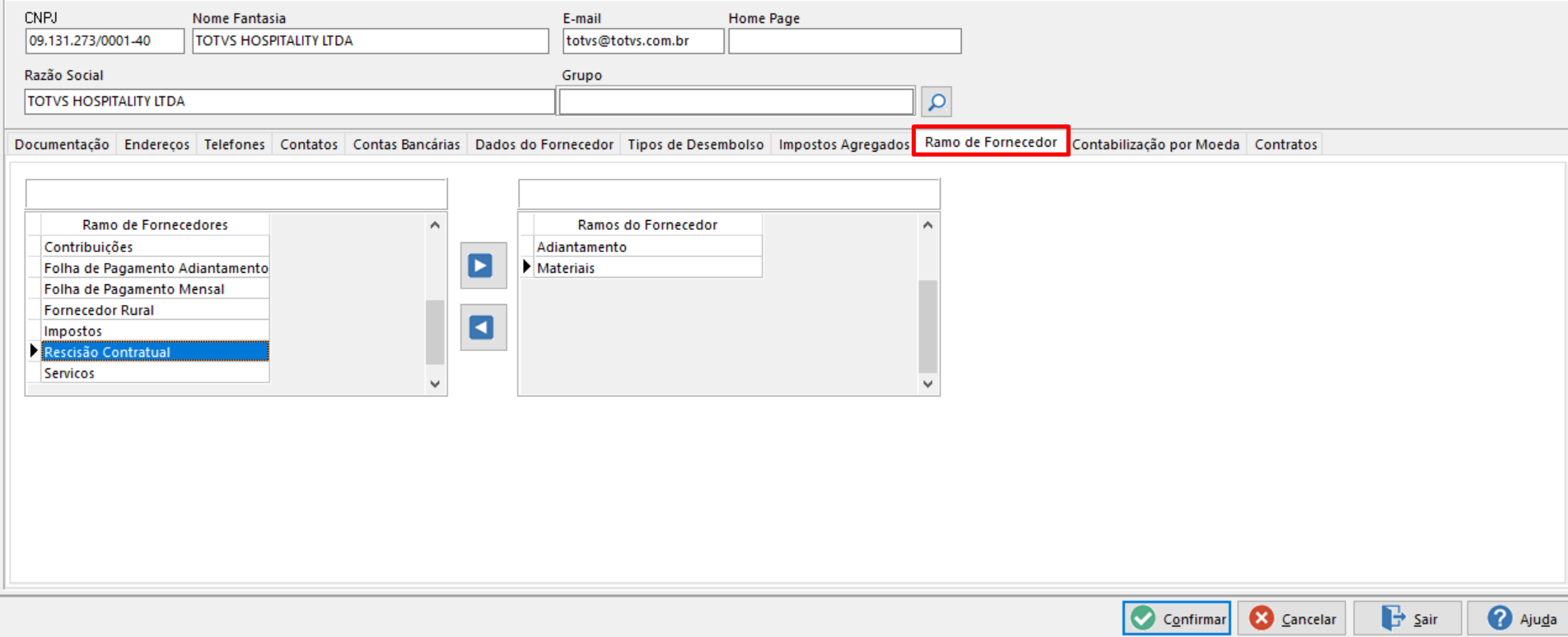The height and width of the screenshot is (637, 1568).
Task: Select Folha de Pagamento Adiantamento row
Action: click(155, 268)
